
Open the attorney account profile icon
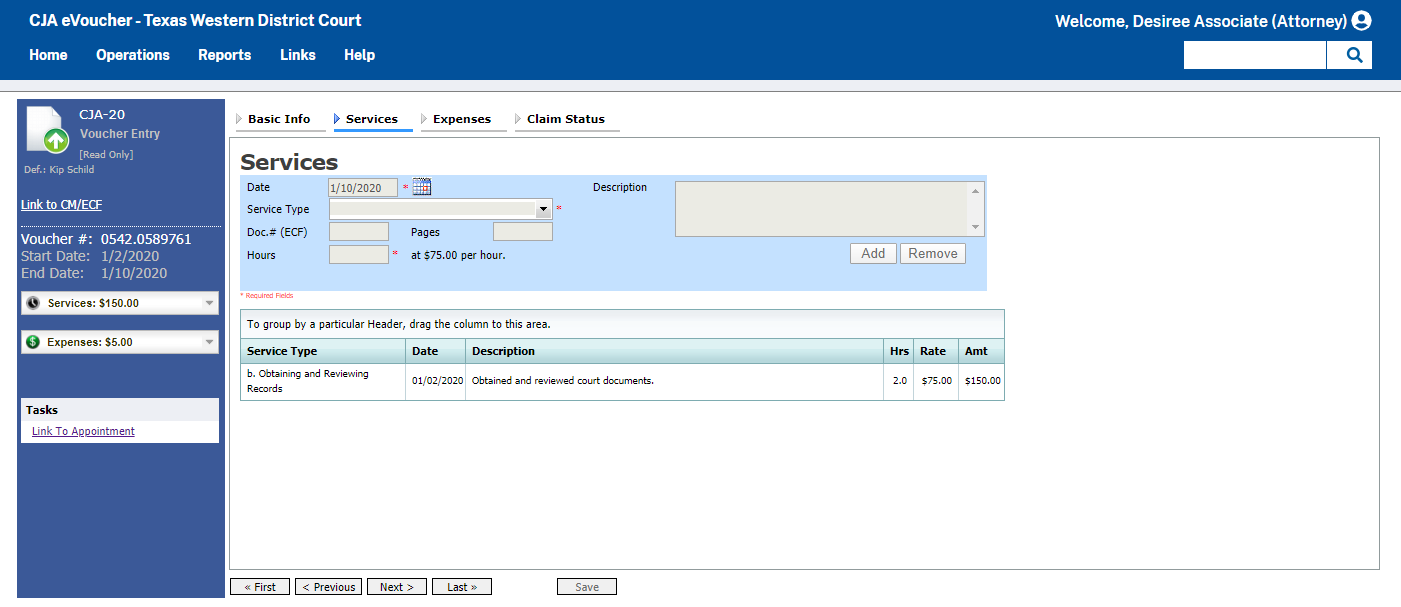[x=1361, y=20]
